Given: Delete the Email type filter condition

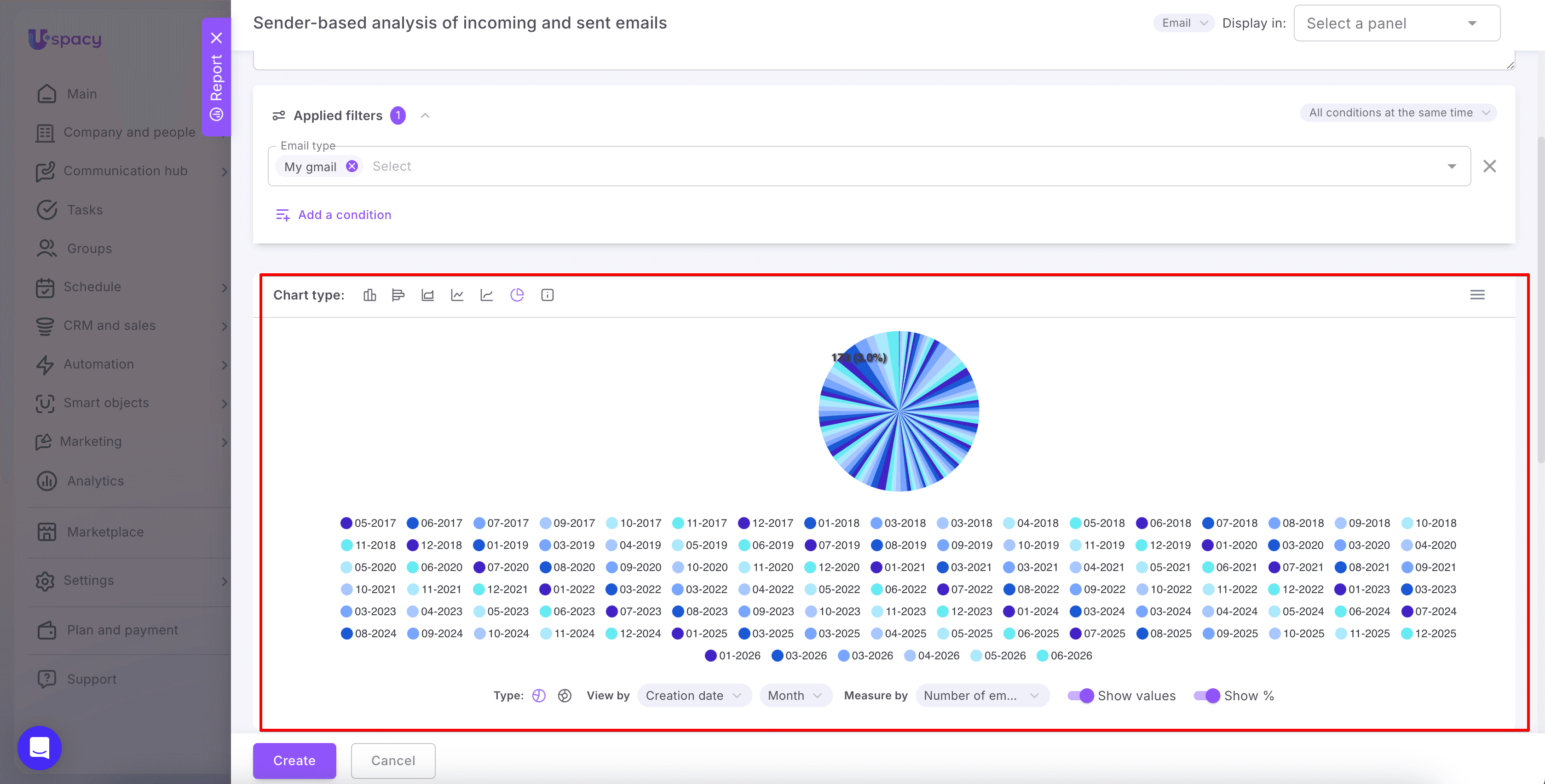Looking at the screenshot, I should coord(1490,166).
